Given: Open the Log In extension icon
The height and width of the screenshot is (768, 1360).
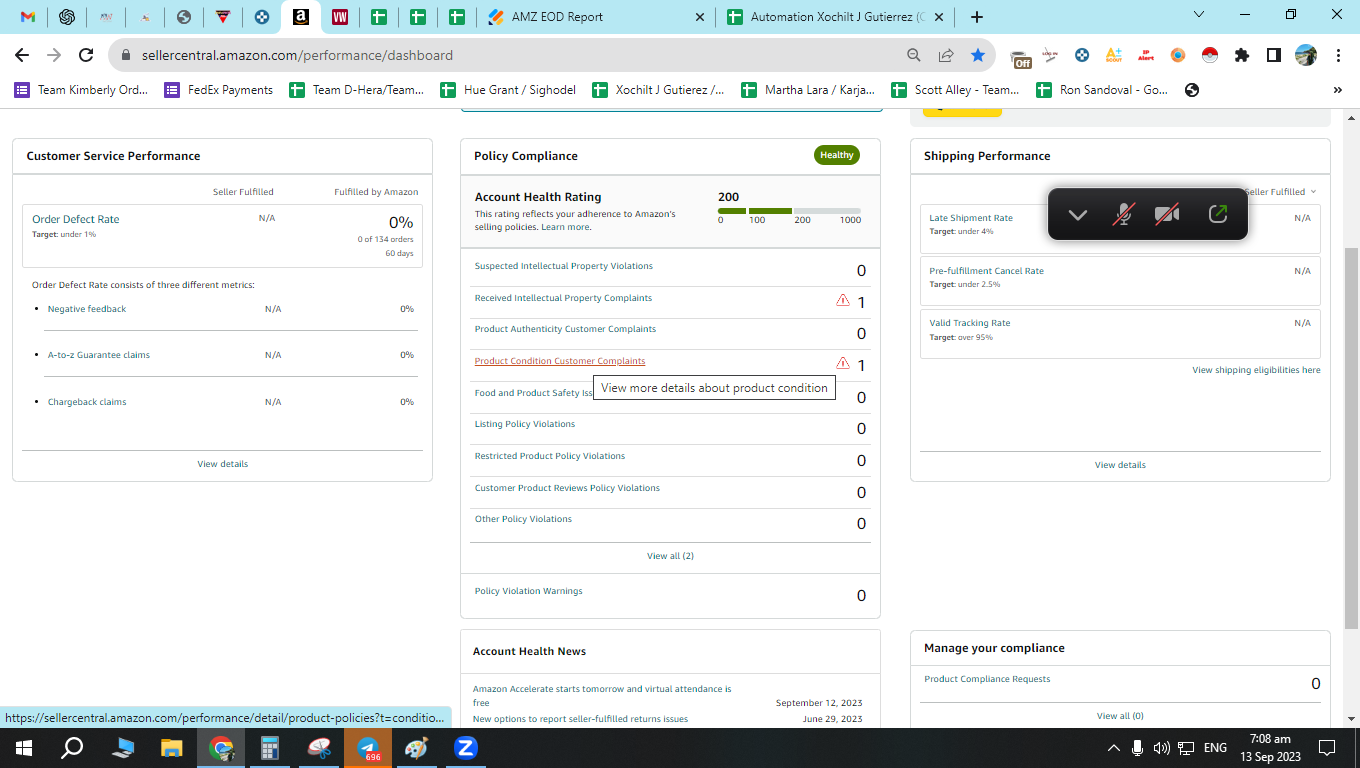Looking at the screenshot, I should [1050, 55].
